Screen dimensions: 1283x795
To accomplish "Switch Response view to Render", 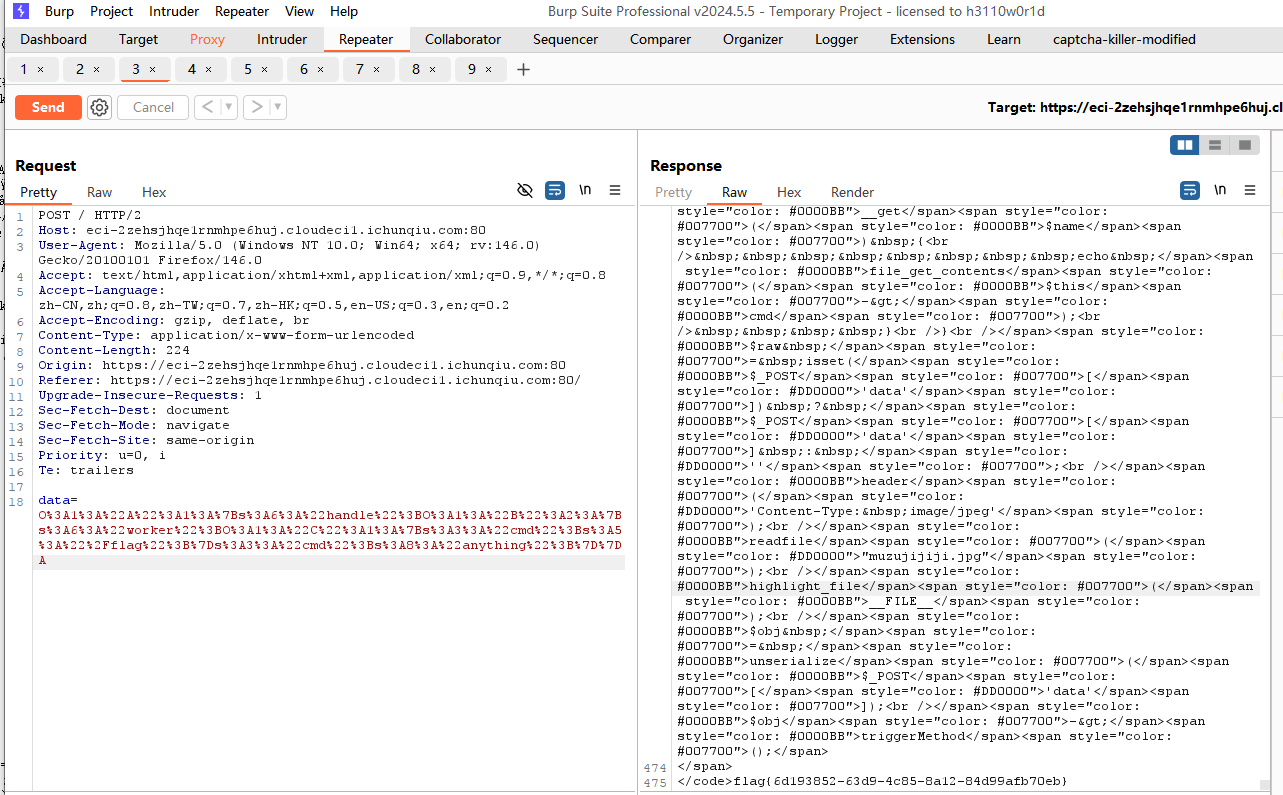I will point(852,192).
